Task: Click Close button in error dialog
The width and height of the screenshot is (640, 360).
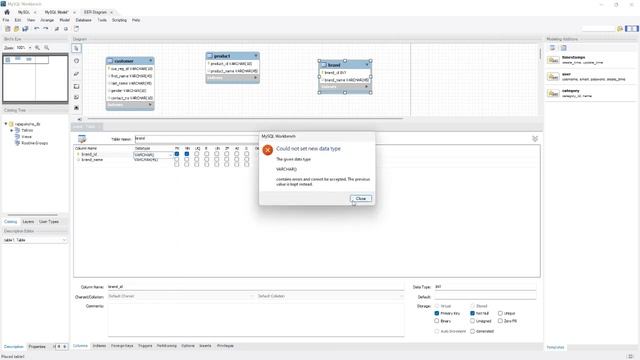Action: click(x=361, y=198)
